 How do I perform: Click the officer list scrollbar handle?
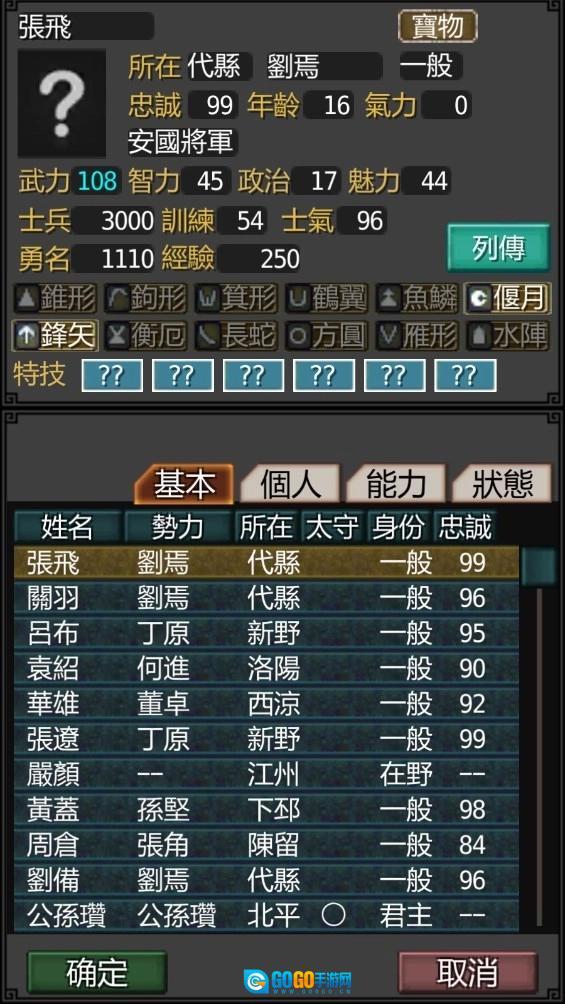(x=537, y=565)
